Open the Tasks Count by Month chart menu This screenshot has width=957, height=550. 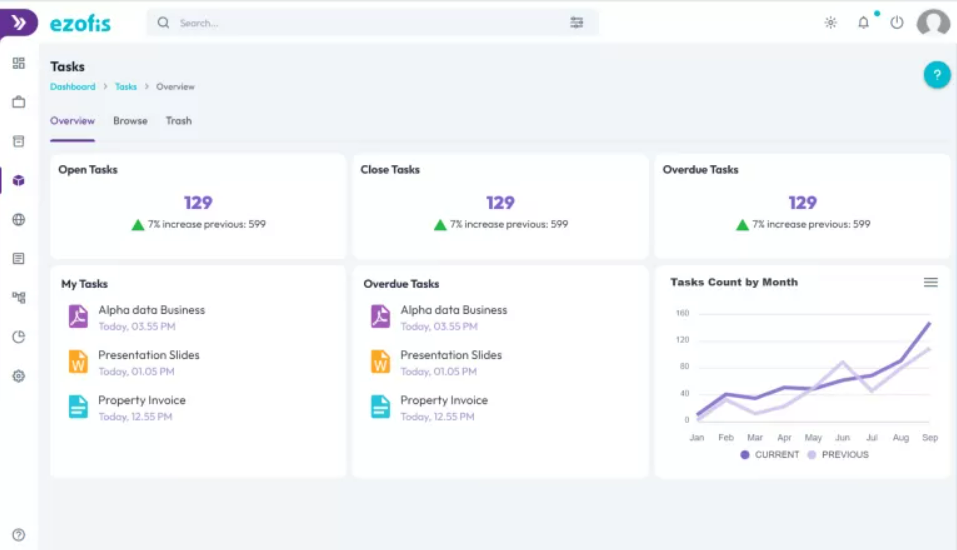930,283
